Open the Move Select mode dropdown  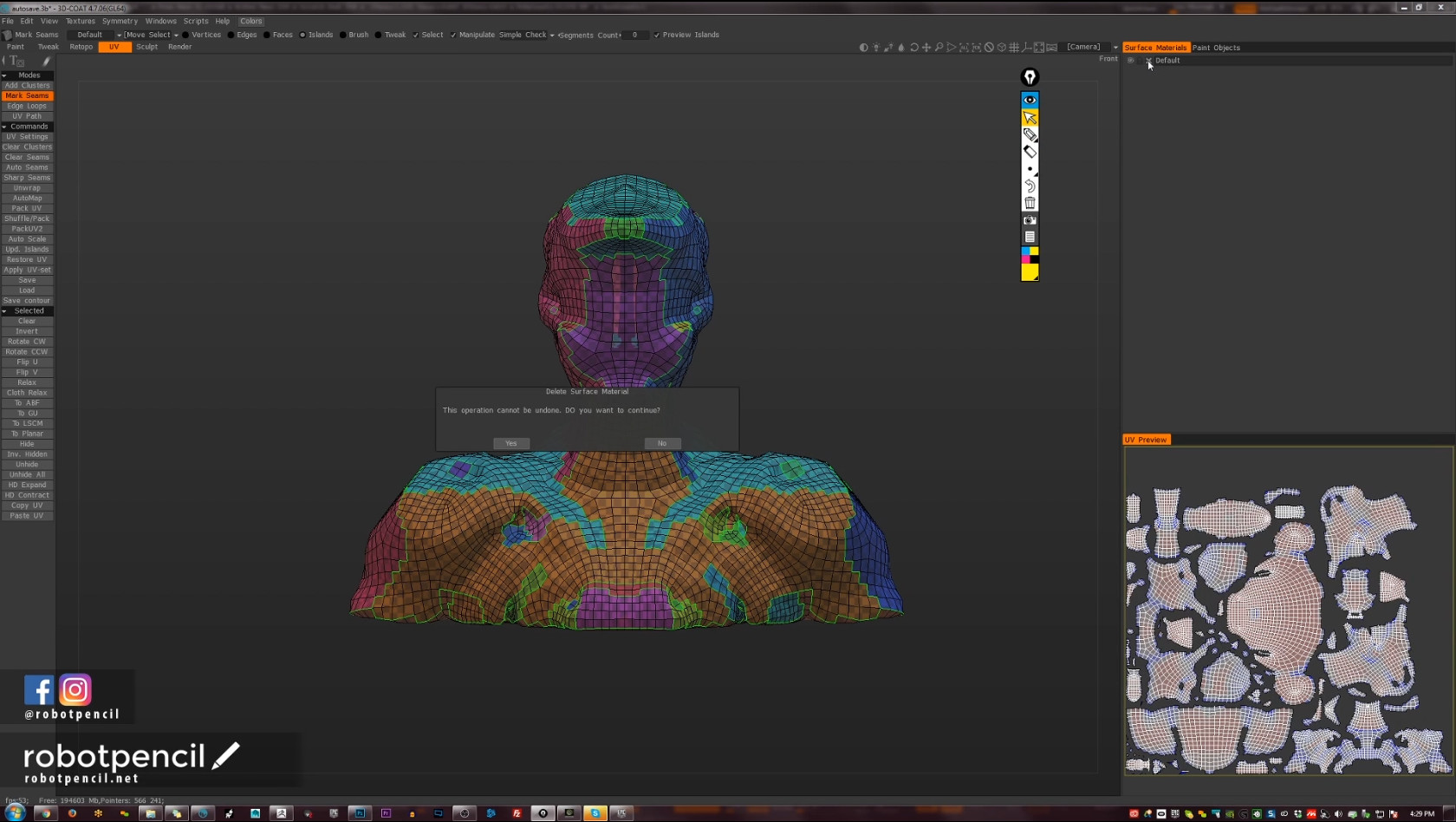click(151, 36)
